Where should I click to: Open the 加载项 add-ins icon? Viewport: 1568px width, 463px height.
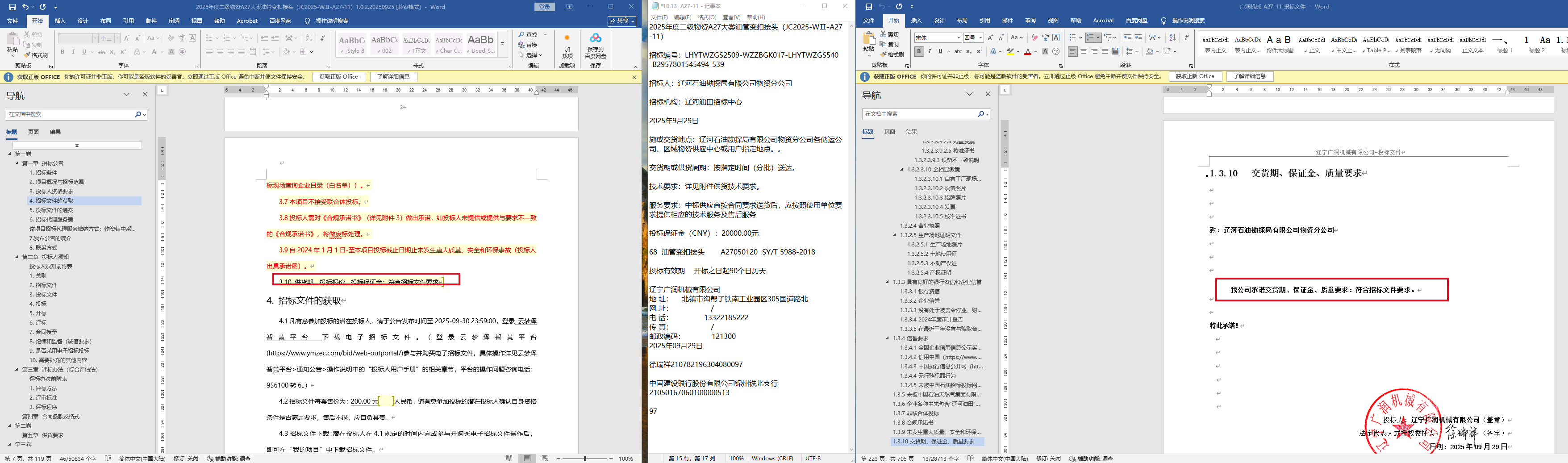coord(567,38)
